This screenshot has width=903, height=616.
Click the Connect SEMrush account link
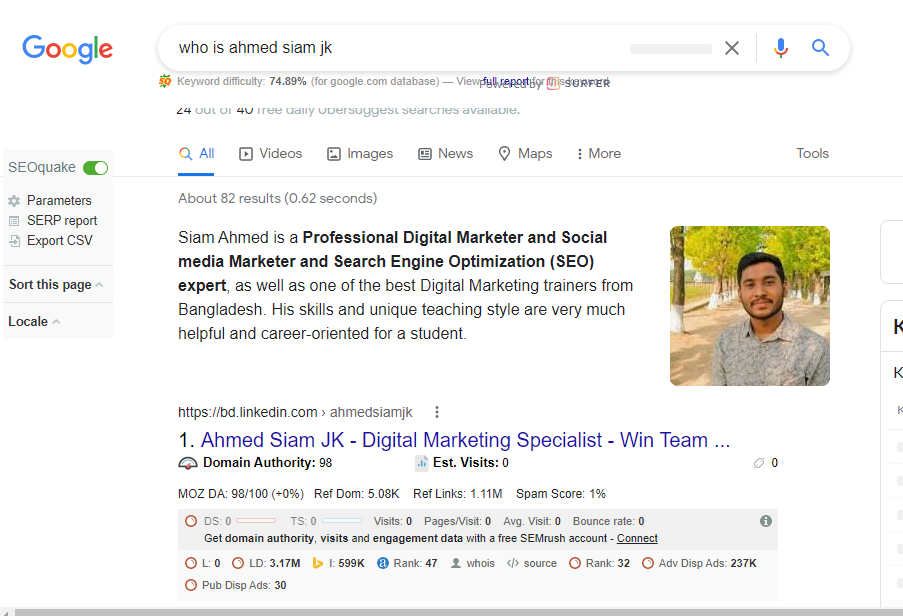pos(637,538)
